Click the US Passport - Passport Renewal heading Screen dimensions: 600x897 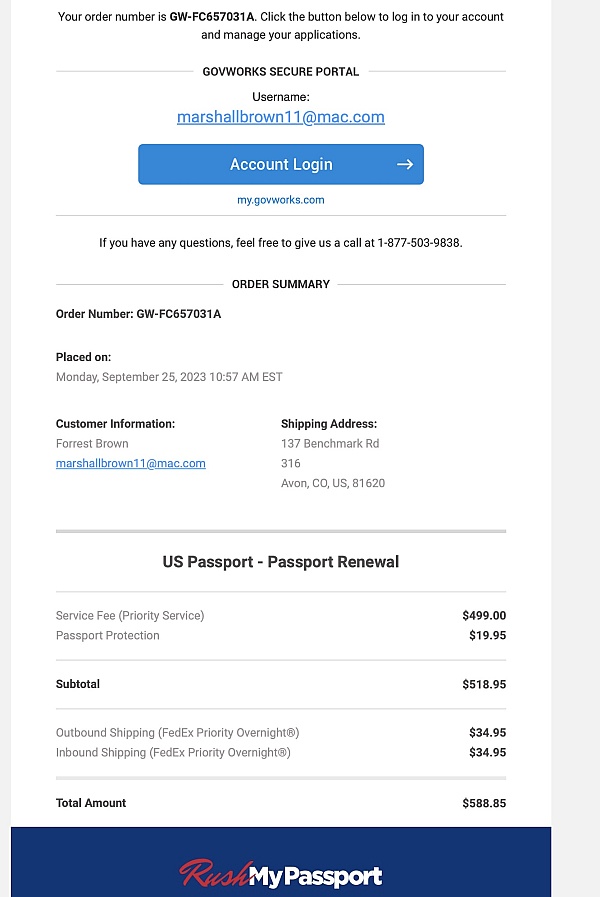tap(281, 562)
